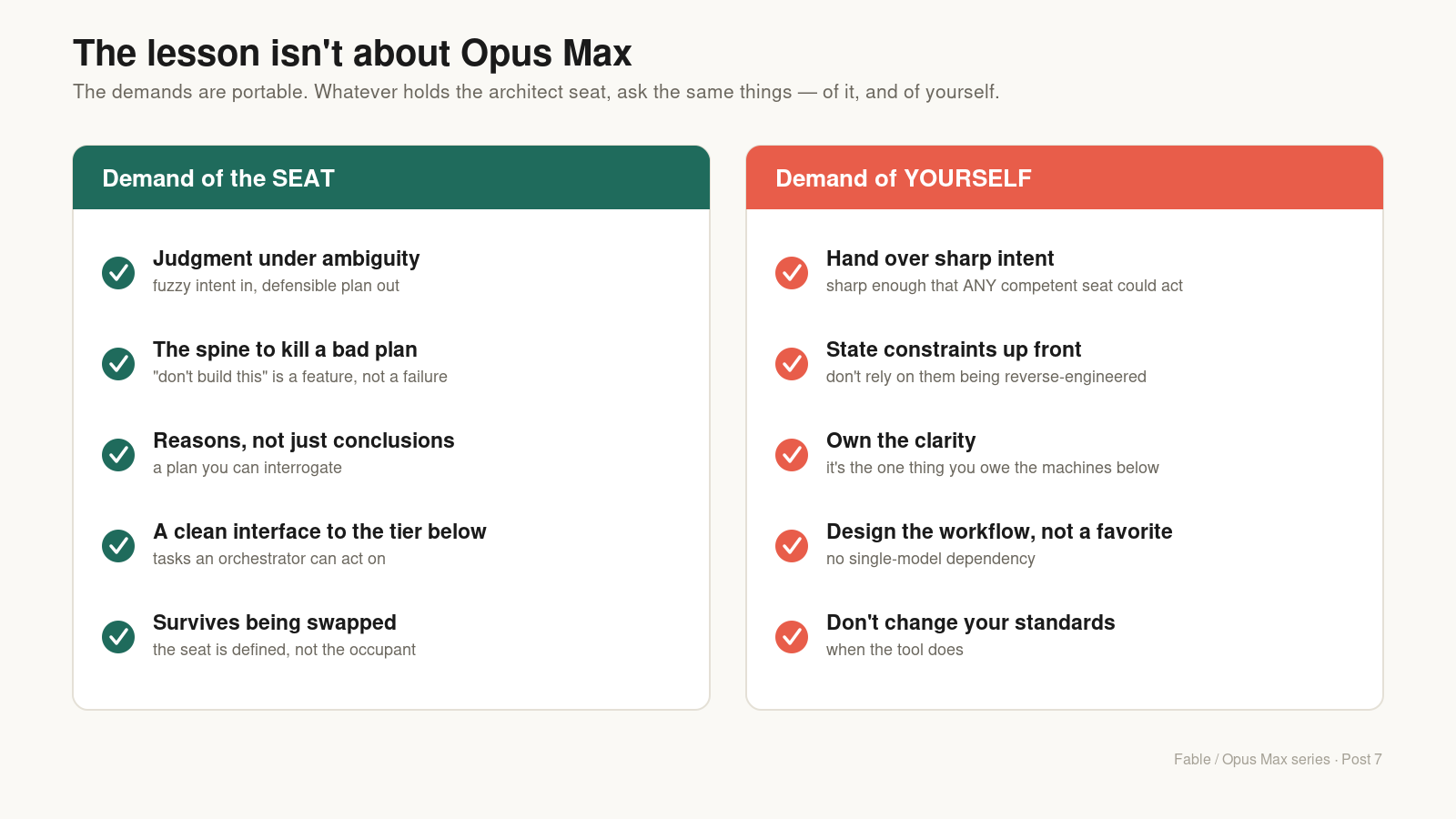Click the green check beside The spine to kill a bad plan
This screenshot has width=1456, height=819.
tap(118, 364)
